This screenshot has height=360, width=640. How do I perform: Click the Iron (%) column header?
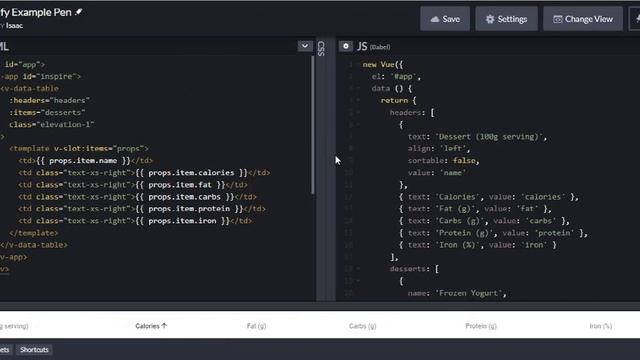[600, 326]
